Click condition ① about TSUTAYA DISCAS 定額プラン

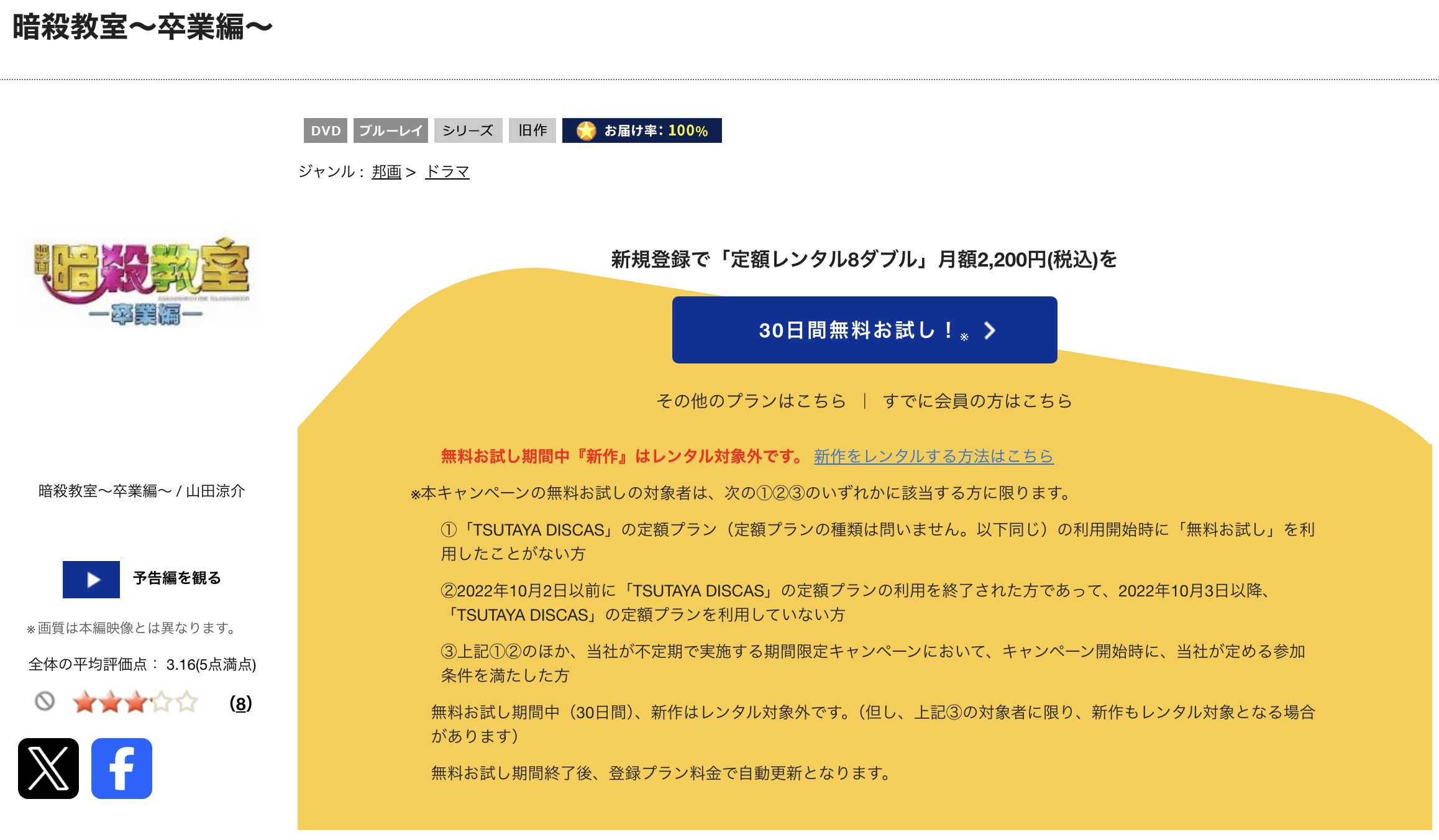coord(878,541)
